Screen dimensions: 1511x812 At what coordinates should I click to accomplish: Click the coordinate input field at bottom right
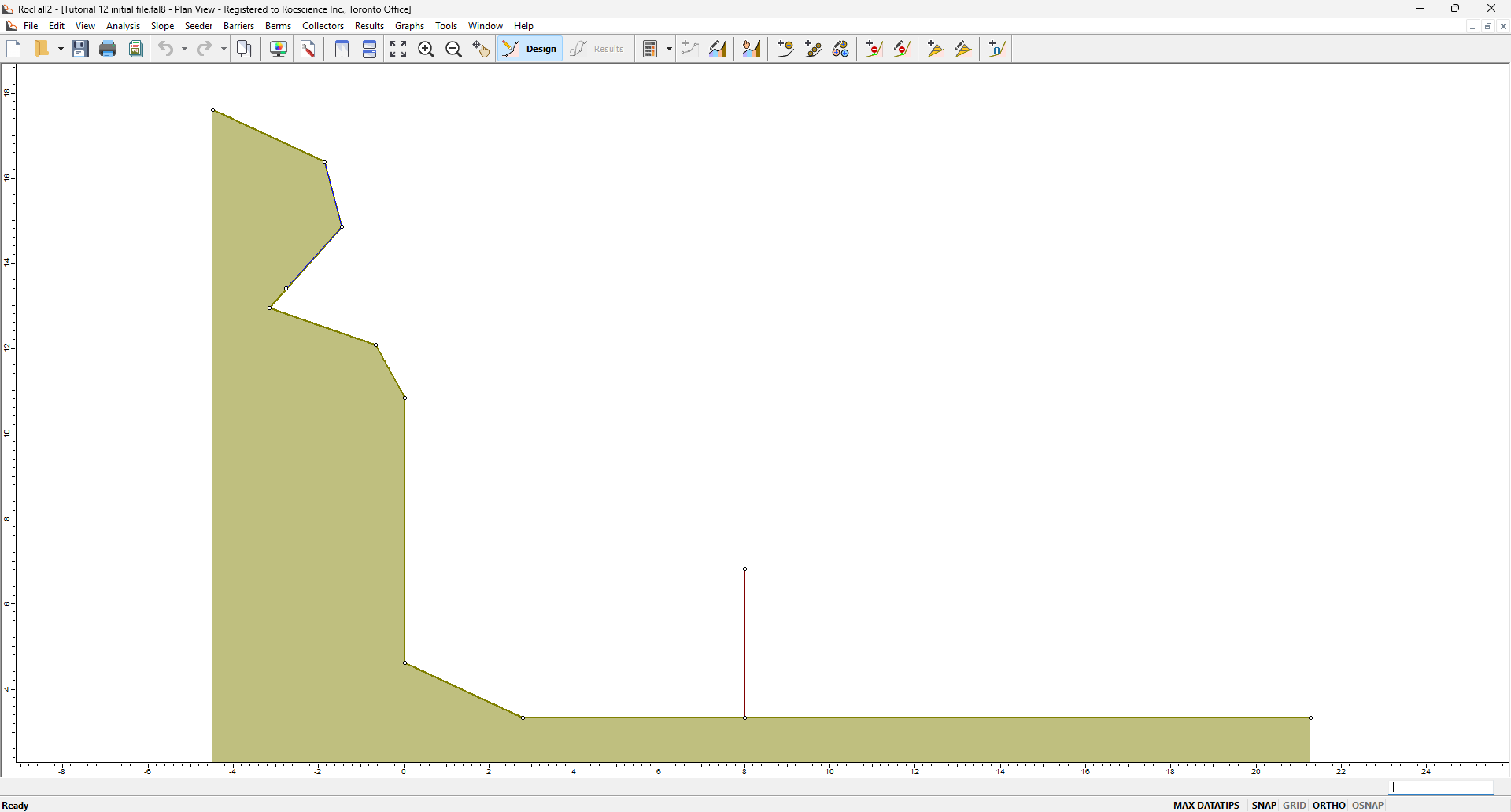[1442, 788]
